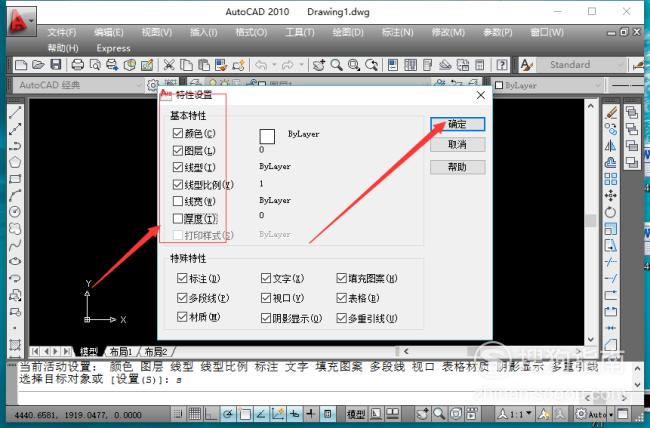Screen dimensions: 650x428
Task: Uncheck the 线型比例(Y) checkbox
Action: pos(178,184)
